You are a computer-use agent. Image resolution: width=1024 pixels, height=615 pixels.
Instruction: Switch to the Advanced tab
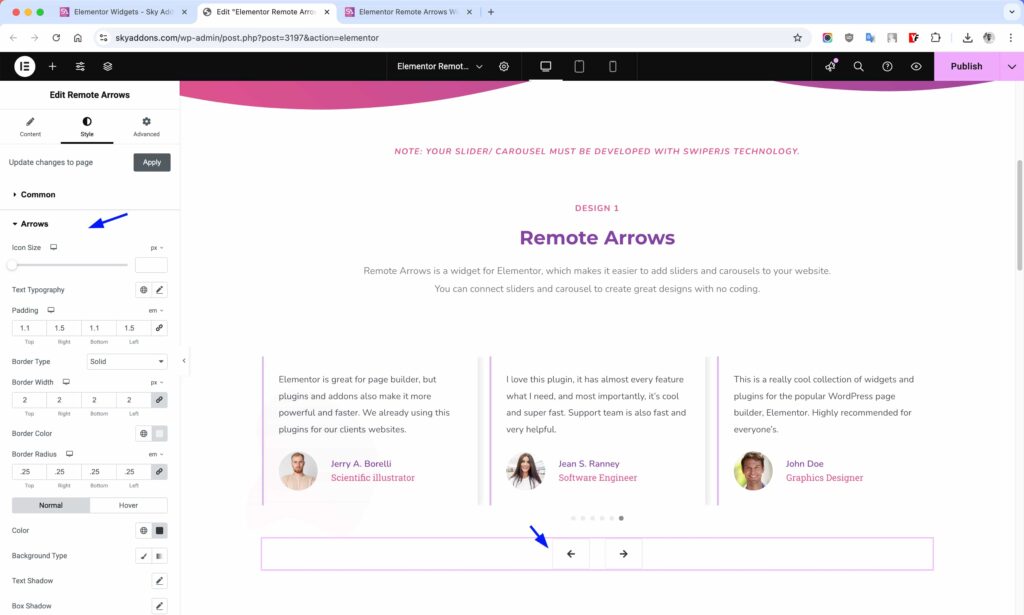(146, 126)
